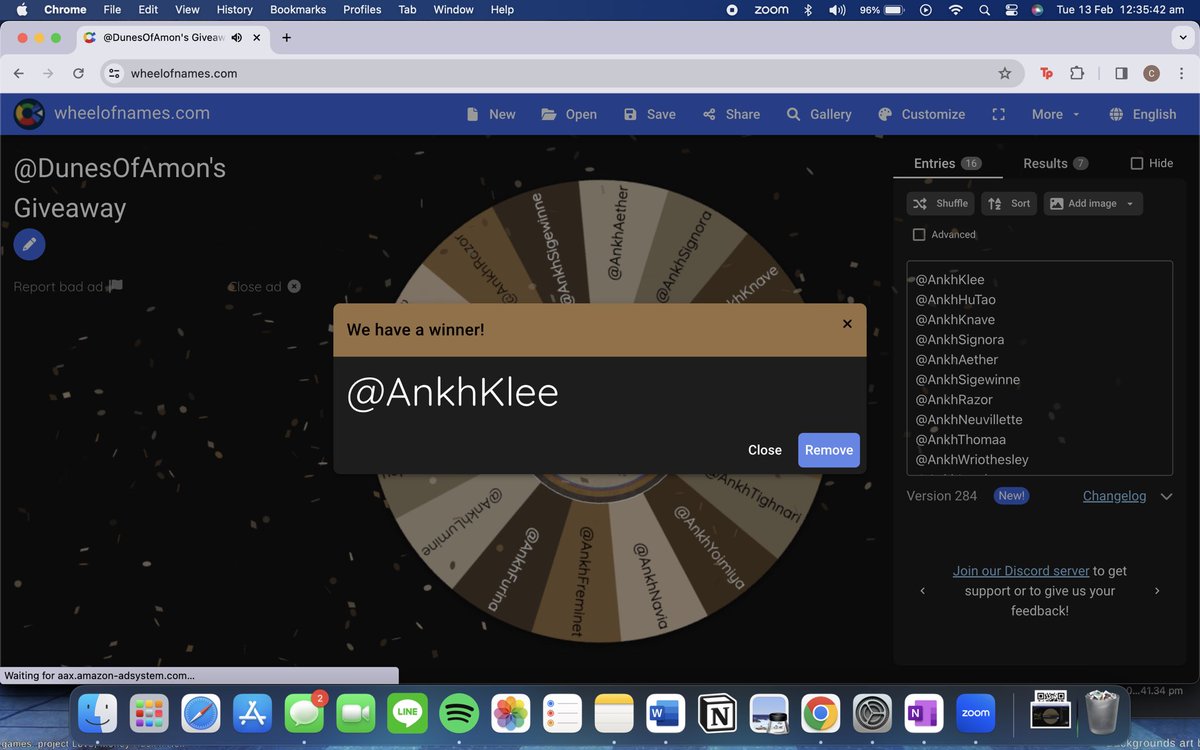Expand the version info chevron

pyautogui.click(x=1166, y=496)
